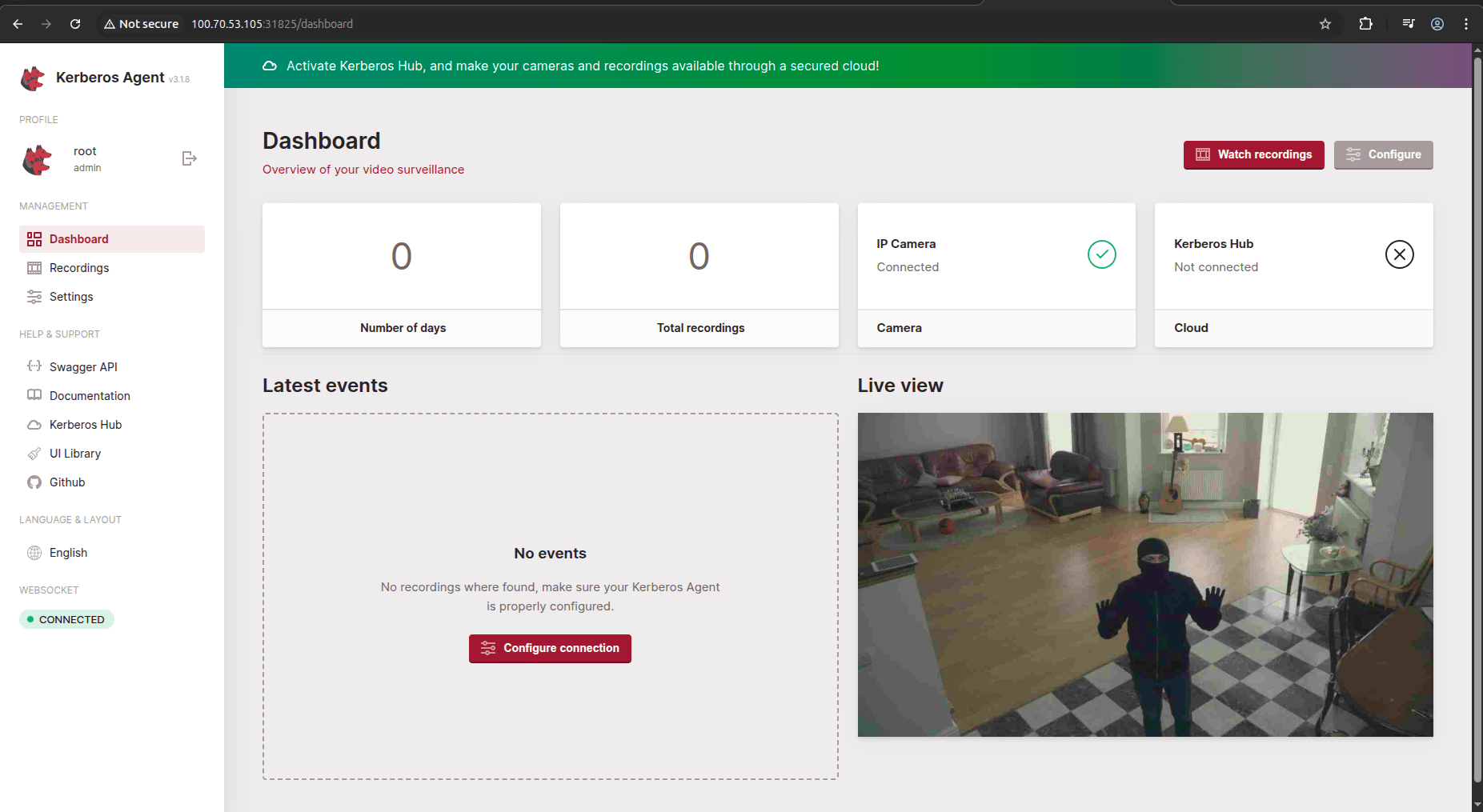Click the Kerberos Agent logo icon
This screenshot has width=1483, height=812.
coord(33,78)
